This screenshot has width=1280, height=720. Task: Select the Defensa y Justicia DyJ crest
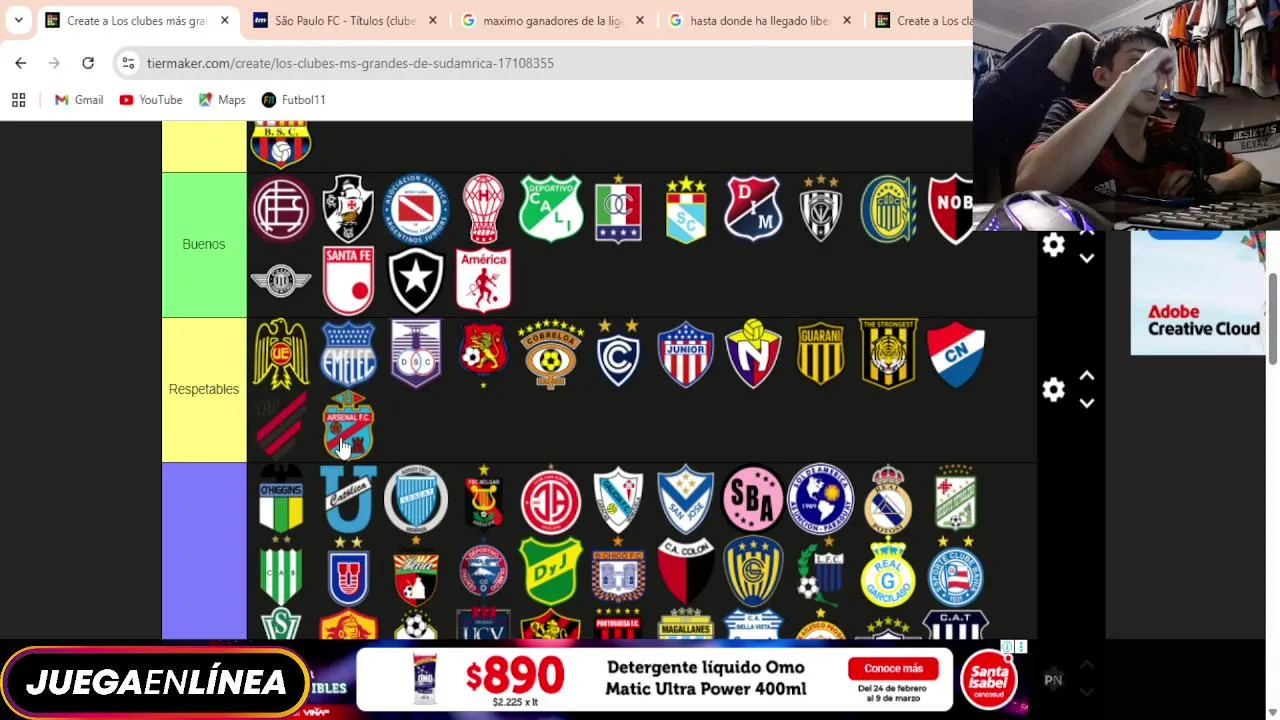pyautogui.click(x=550, y=571)
